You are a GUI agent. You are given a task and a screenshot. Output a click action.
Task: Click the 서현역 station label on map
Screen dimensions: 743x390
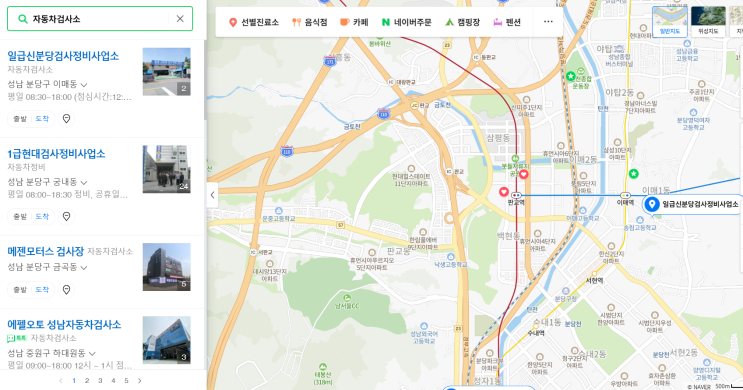click(594, 281)
